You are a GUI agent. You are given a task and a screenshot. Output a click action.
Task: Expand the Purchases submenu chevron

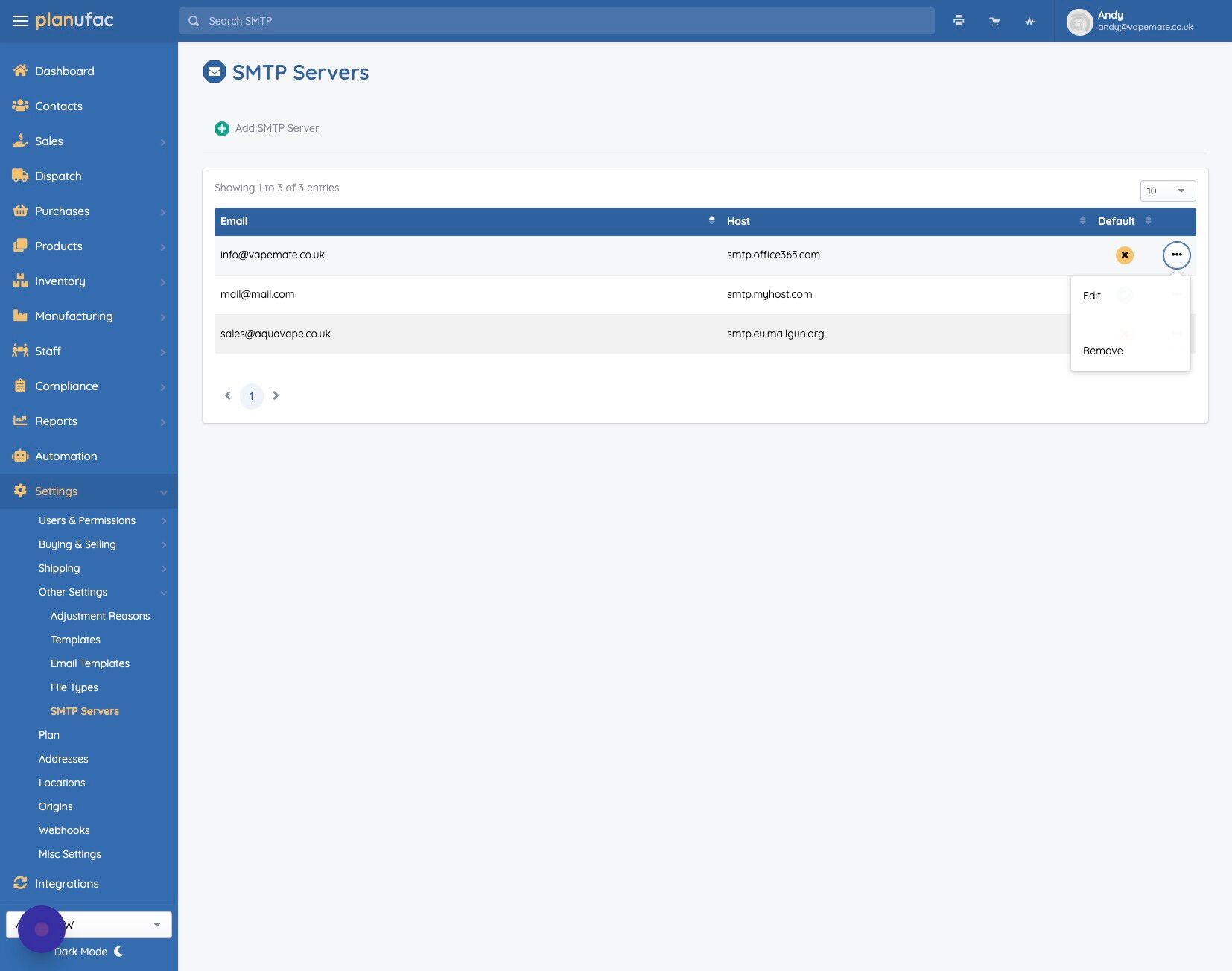(x=162, y=211)
